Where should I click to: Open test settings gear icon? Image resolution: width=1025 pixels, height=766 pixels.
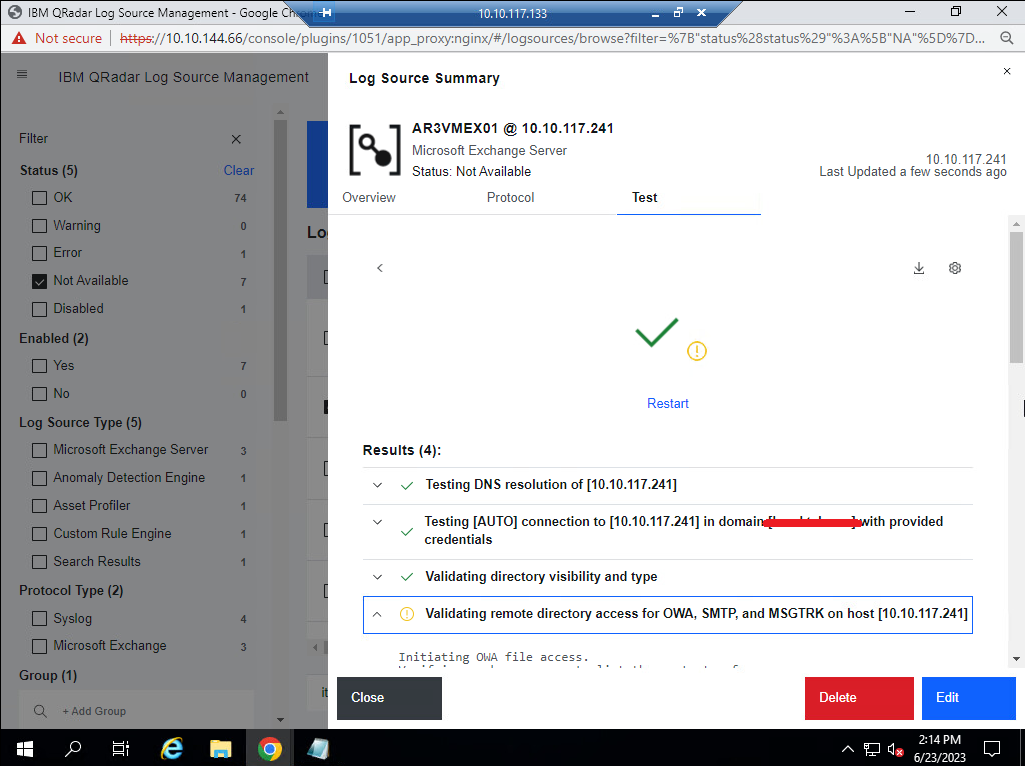(x=954, y=268)
